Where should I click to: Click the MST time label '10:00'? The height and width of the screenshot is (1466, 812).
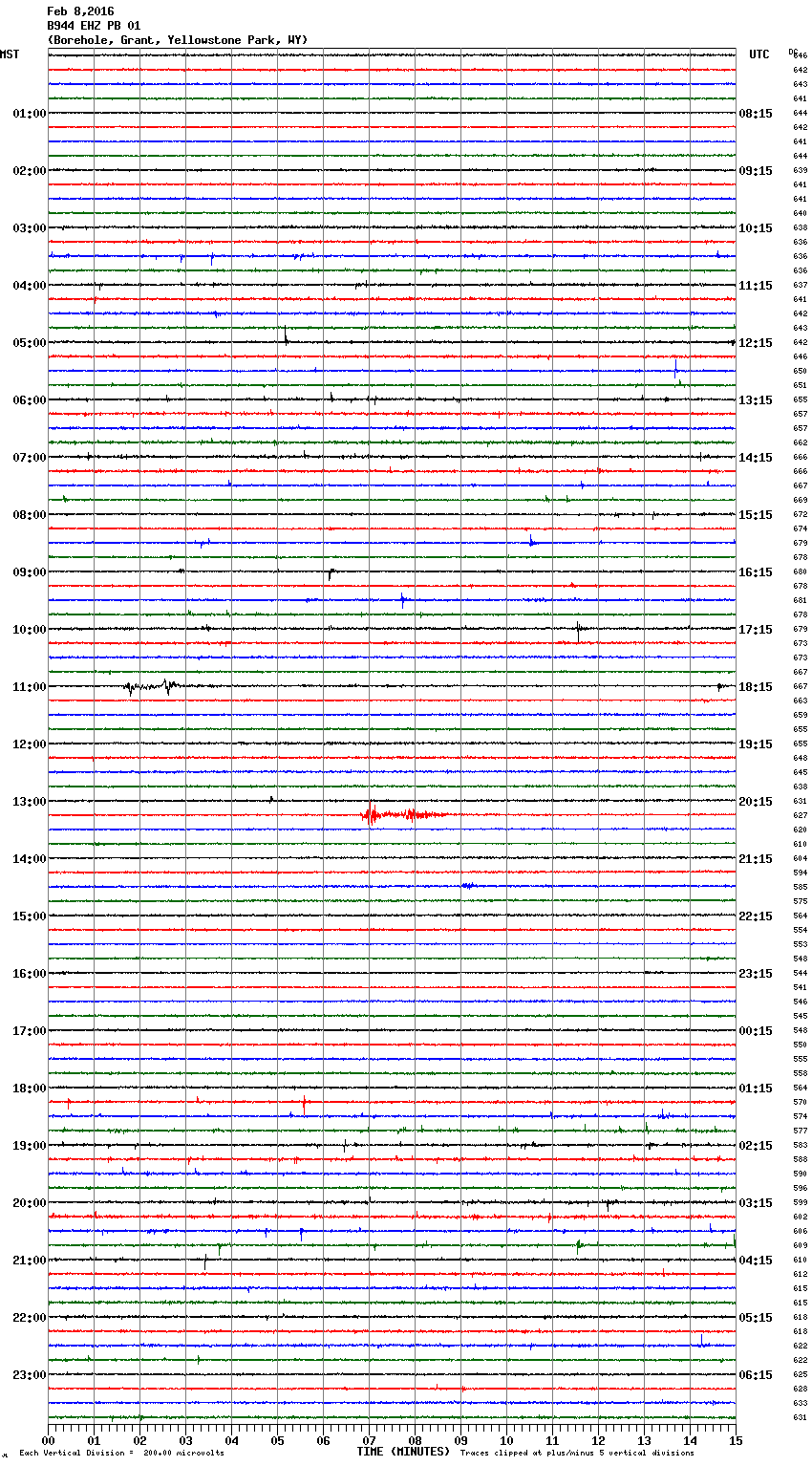(x=30, y=630)
